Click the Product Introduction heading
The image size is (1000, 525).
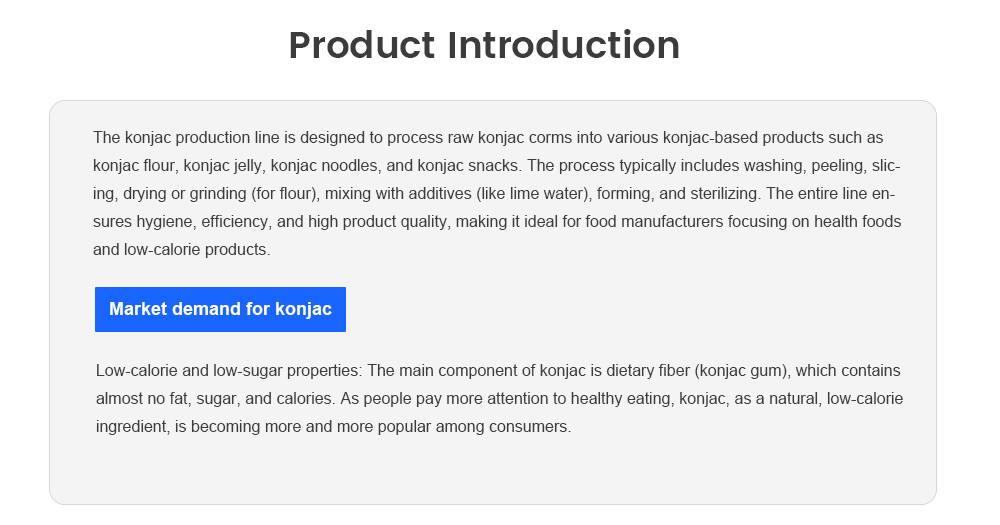484,45
